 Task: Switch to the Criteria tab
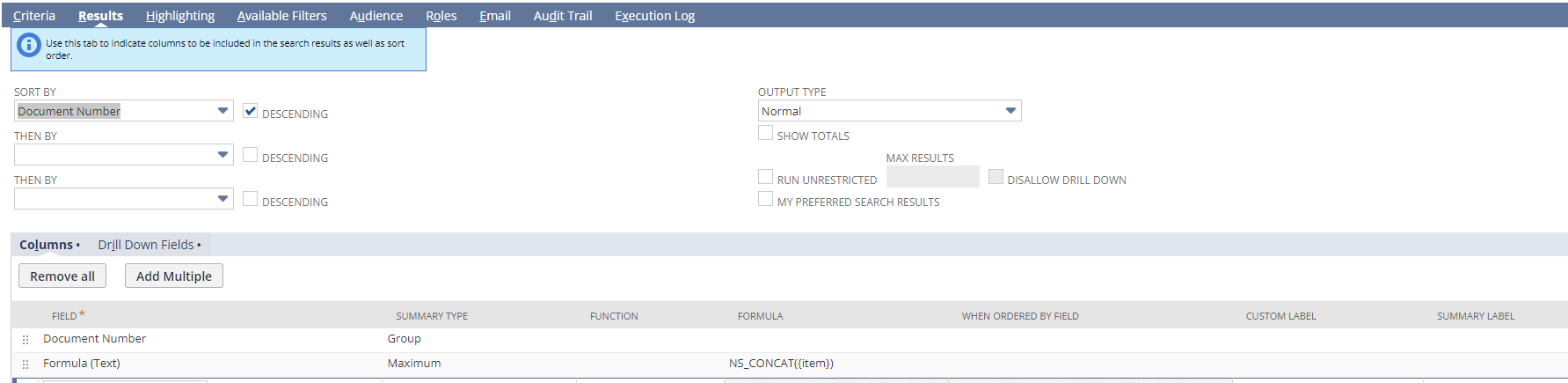[34, 16]
